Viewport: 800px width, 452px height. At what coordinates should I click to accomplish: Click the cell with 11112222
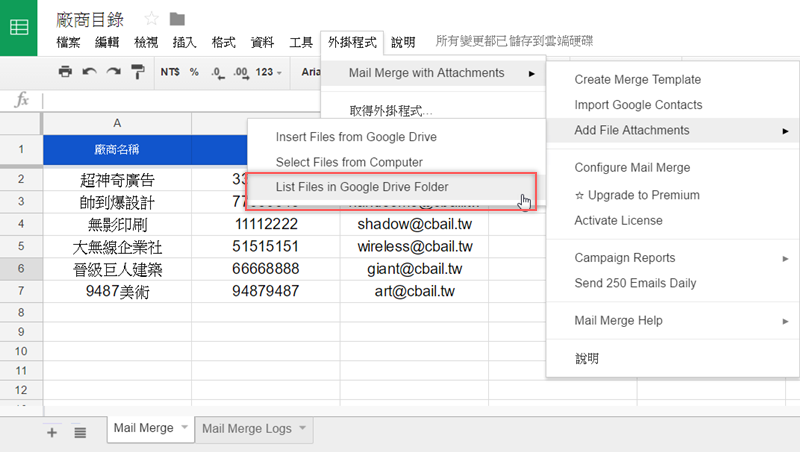click(x=266, y=224)
